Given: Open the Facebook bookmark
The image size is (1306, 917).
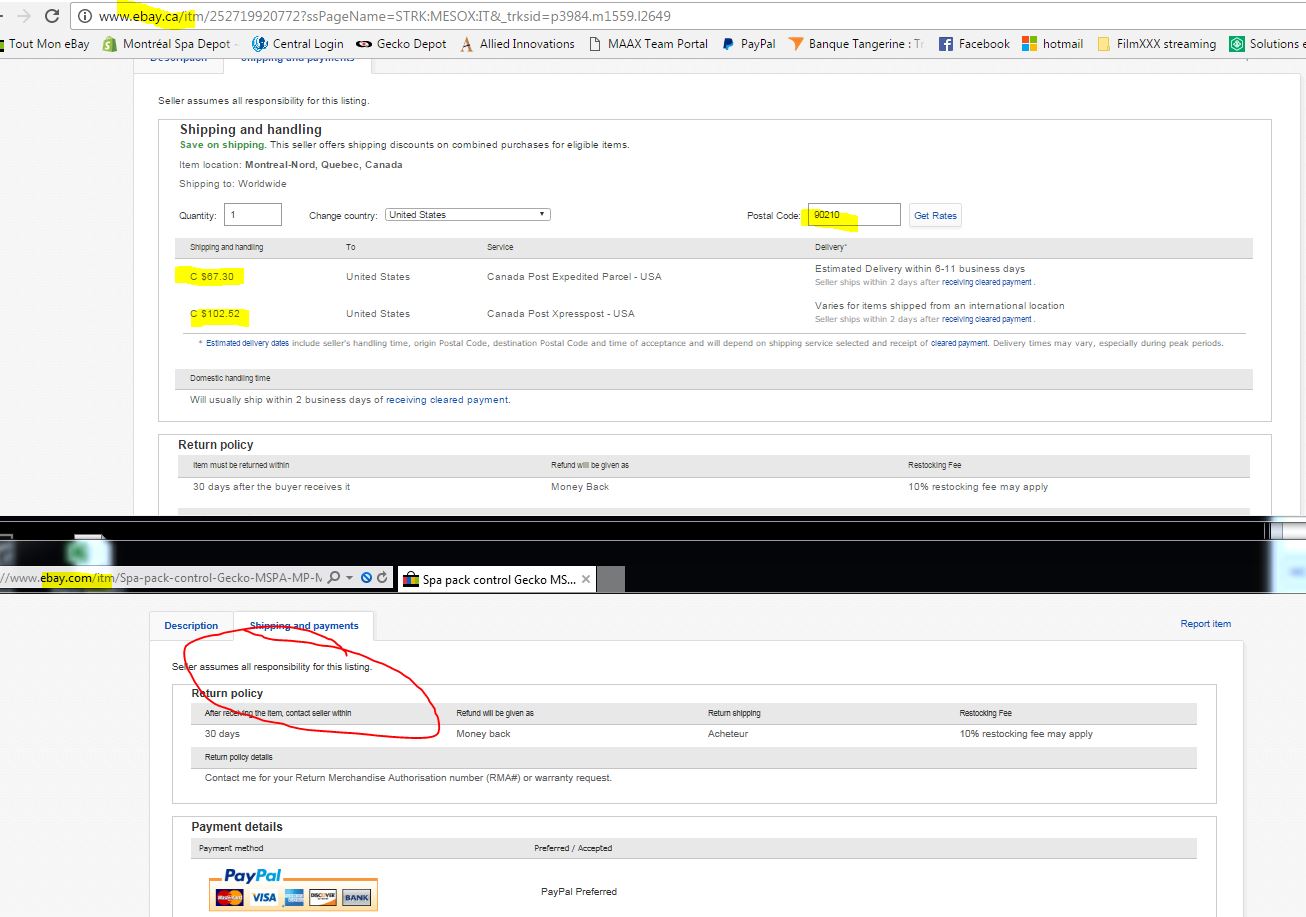Looking at the screenshot, I should click(x=973, y=44).
